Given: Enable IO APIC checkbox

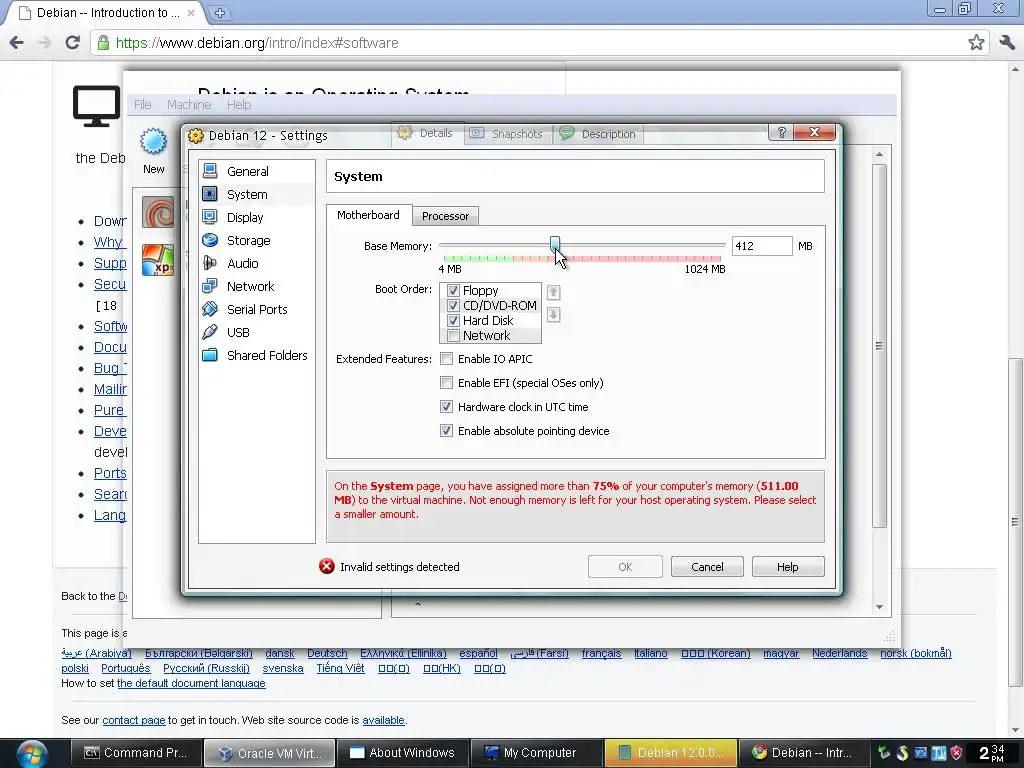Looking at the screenshot, I should tap(447, 359).
